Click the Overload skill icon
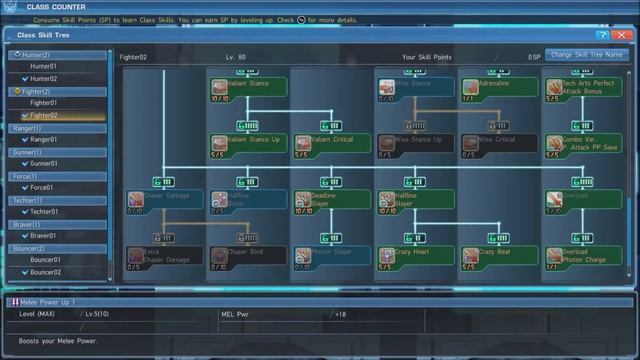The width and height of the screenshot is (640, 360). [x=554, y=200]
